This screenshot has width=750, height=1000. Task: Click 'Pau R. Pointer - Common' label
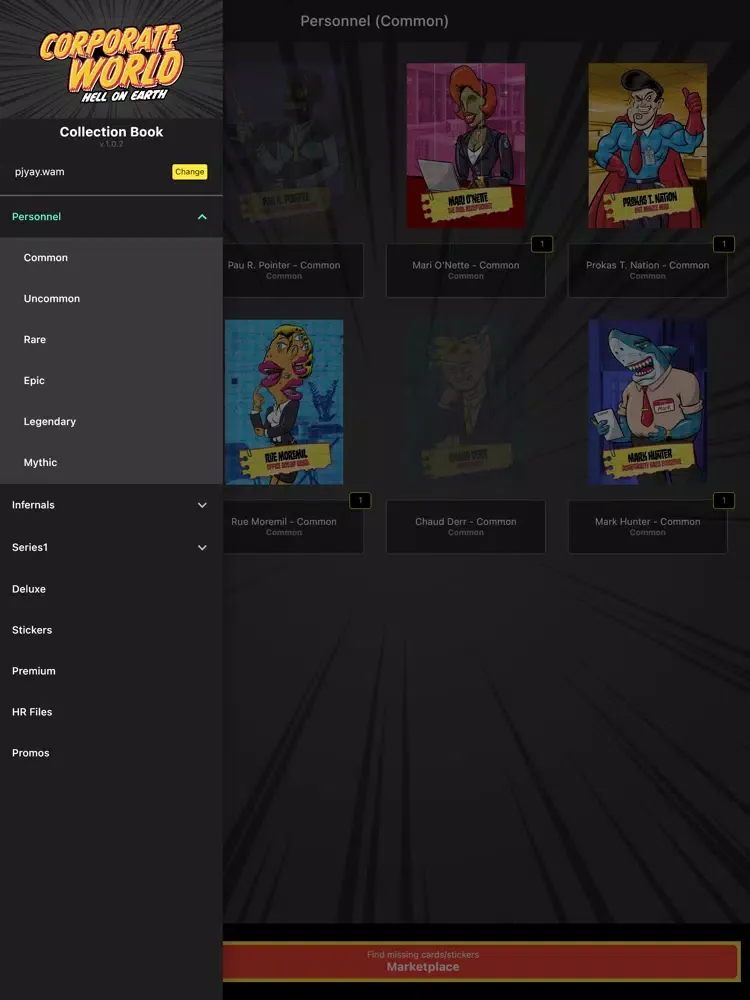(284, 265)
